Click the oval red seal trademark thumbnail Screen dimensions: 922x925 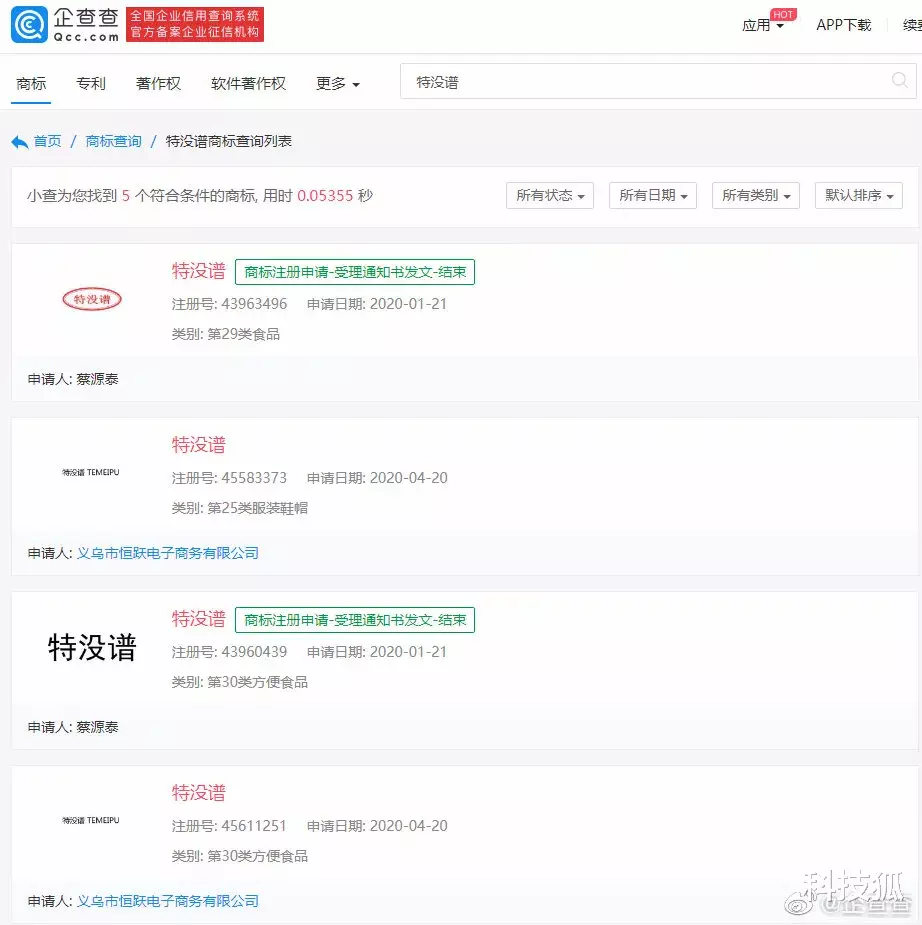tap(92, 298)
